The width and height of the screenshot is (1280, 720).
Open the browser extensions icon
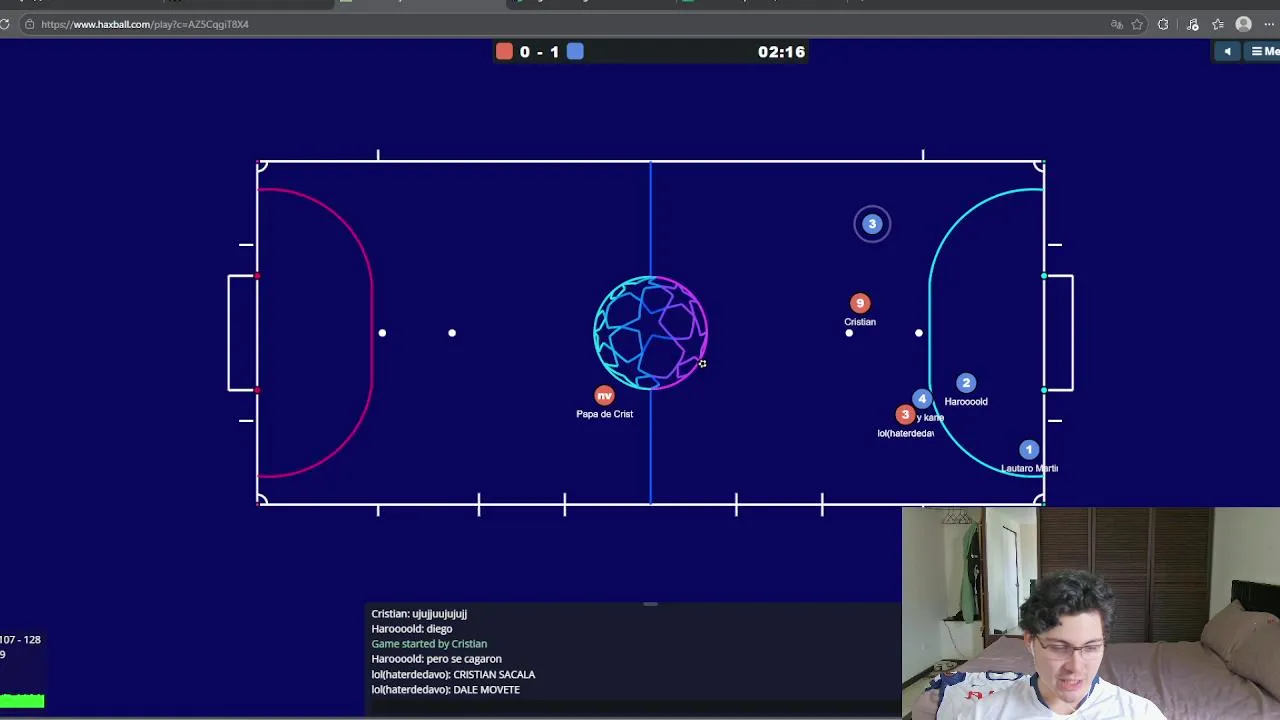pyautogui.click(x=1163, y=24)
